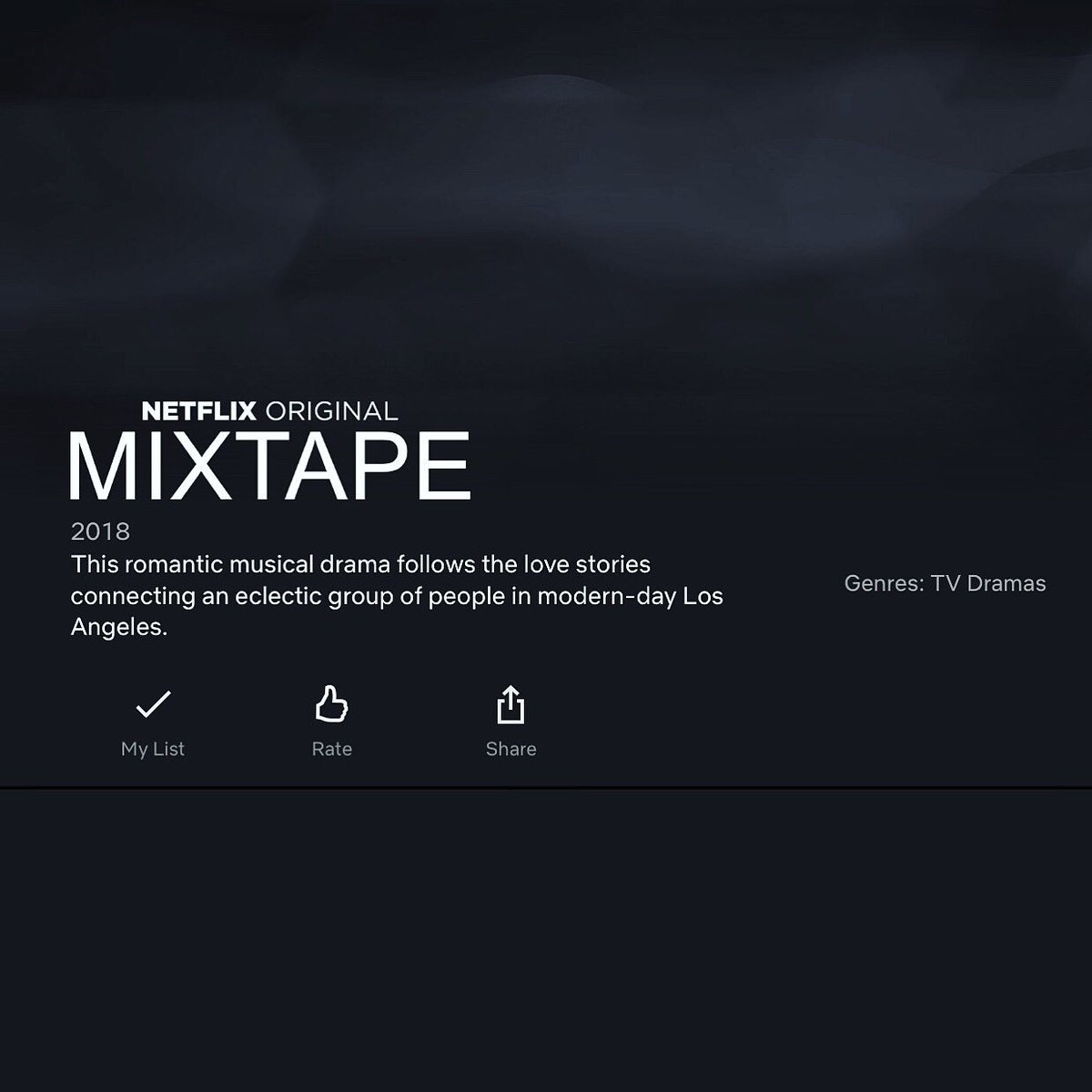Click the My List label
Image resolution: width=1092 pixels, height=1092 pixels.
coord(153,749)
